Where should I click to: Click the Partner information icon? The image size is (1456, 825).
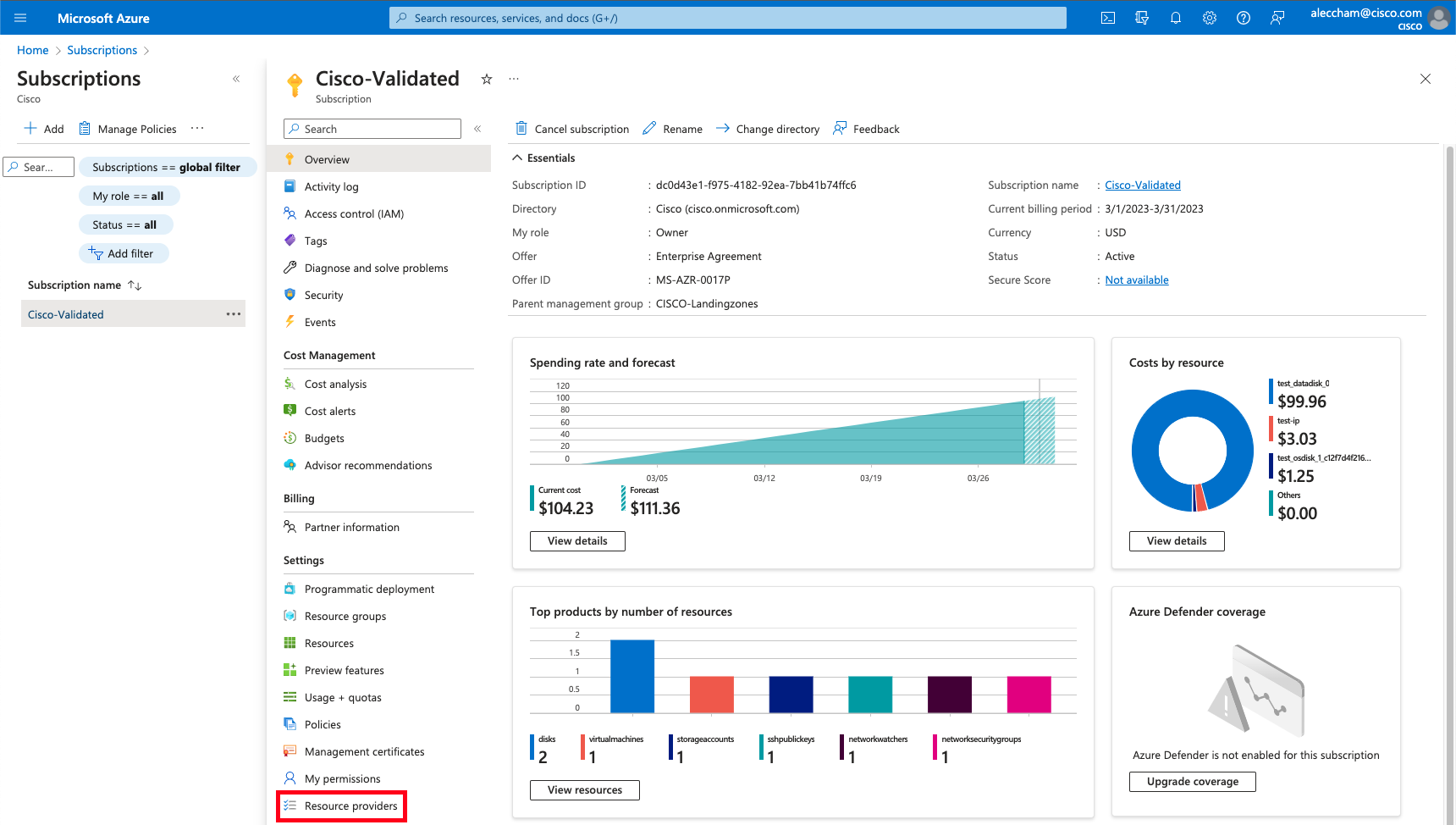[290, 527]
